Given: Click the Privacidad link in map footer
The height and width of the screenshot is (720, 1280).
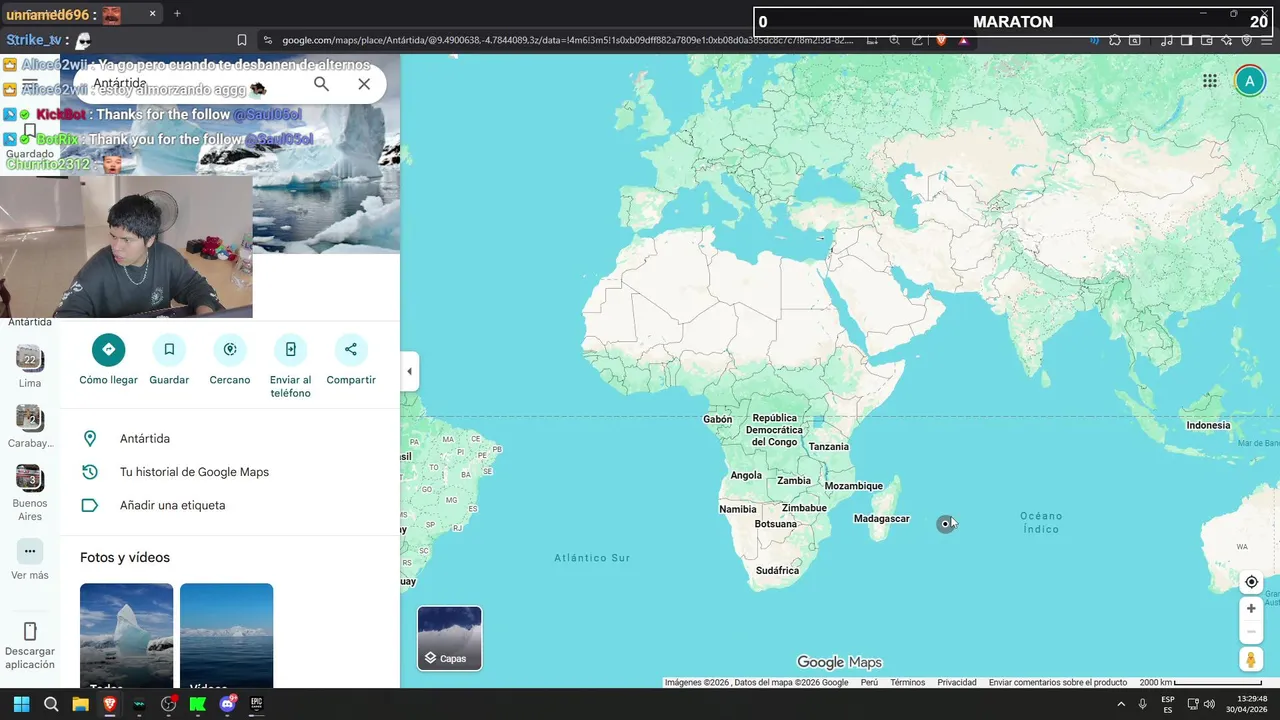Looking at the screenshot, I should (956, 683).
